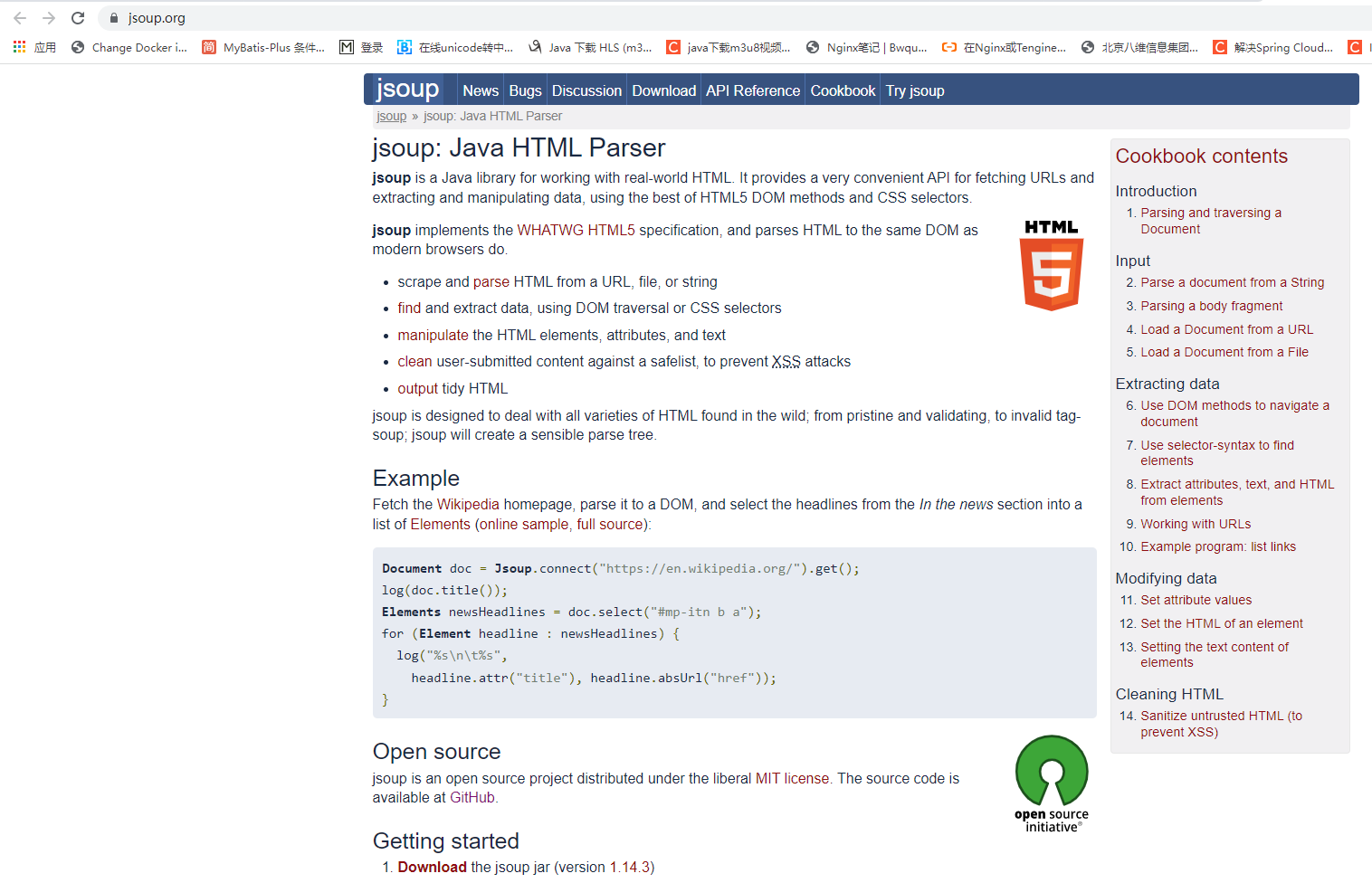Open 'Use DOM methods to navigate' link
This screenshot has height=883, width=1372.
pos(1234,413)
